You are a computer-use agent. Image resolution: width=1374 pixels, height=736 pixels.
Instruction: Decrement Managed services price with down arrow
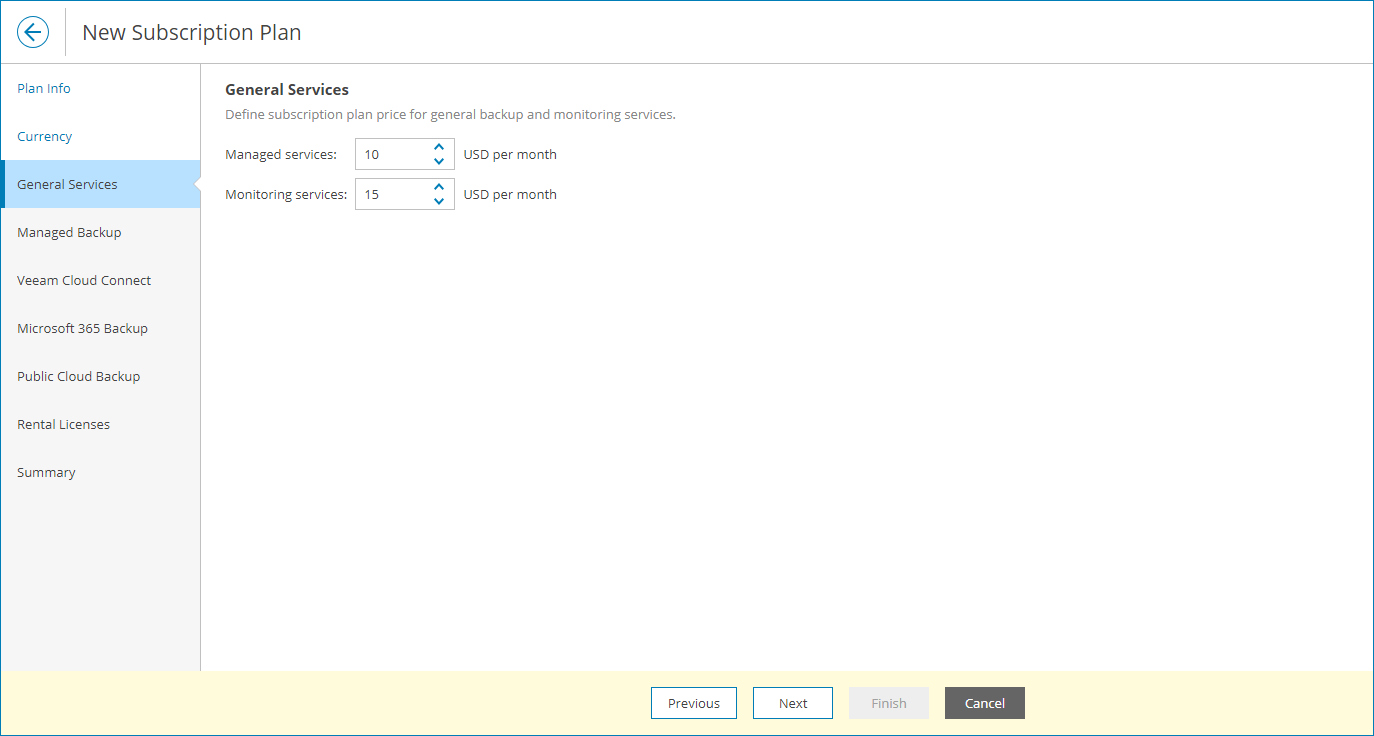(438, 160)
